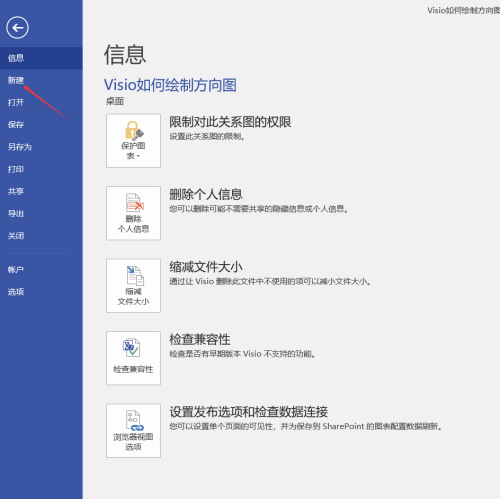Click the 缩减文件大小 heading text
500x499 pixels.
(x=206, y=267)
